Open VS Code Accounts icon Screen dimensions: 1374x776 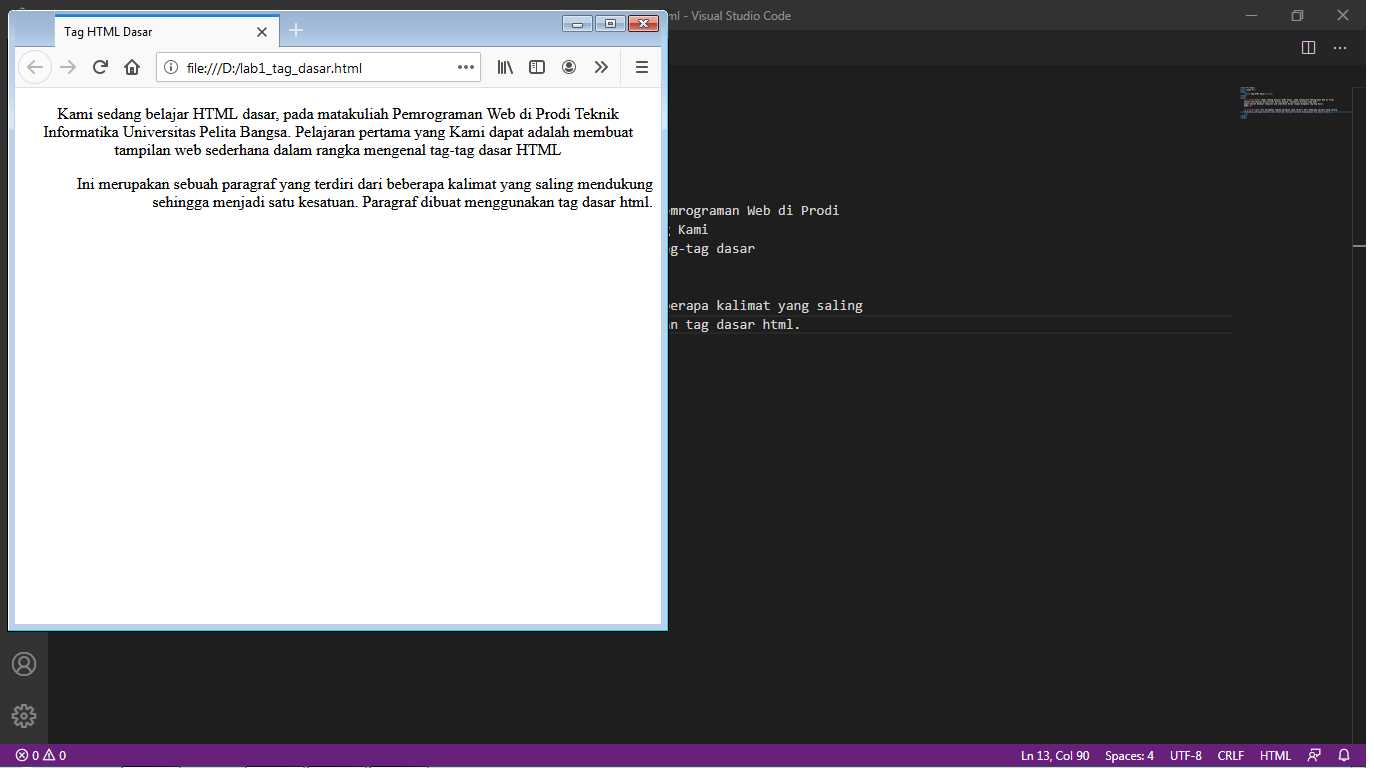coord(24,664)
